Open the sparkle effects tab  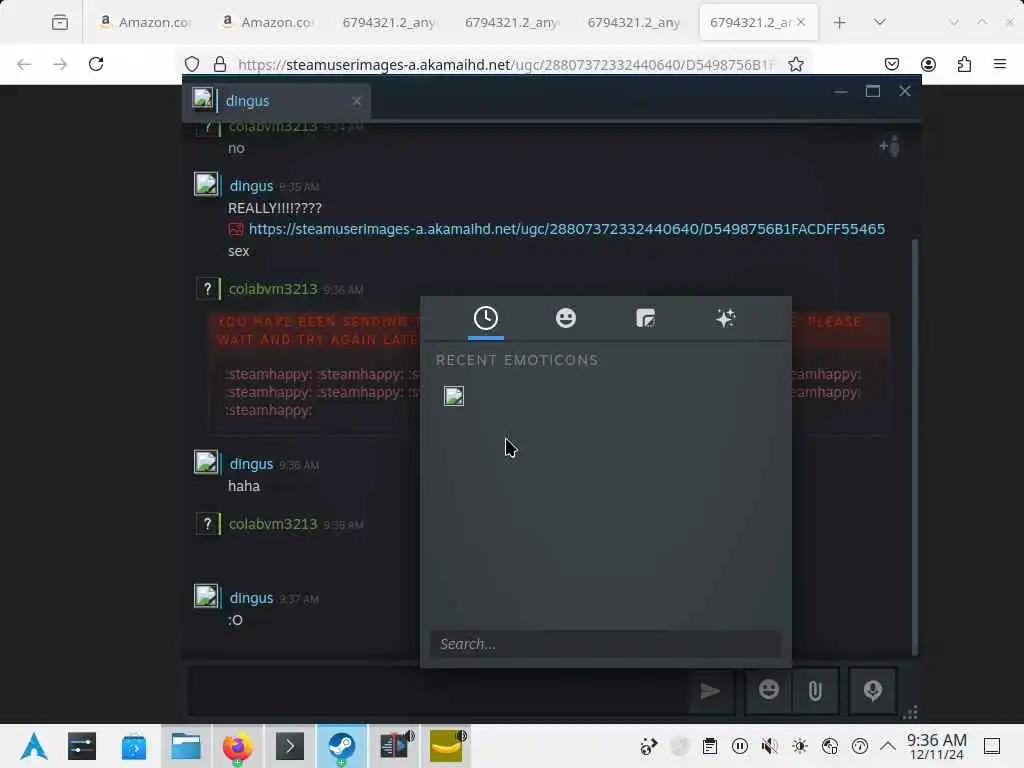pyautogui.click(x=725, y=319)
